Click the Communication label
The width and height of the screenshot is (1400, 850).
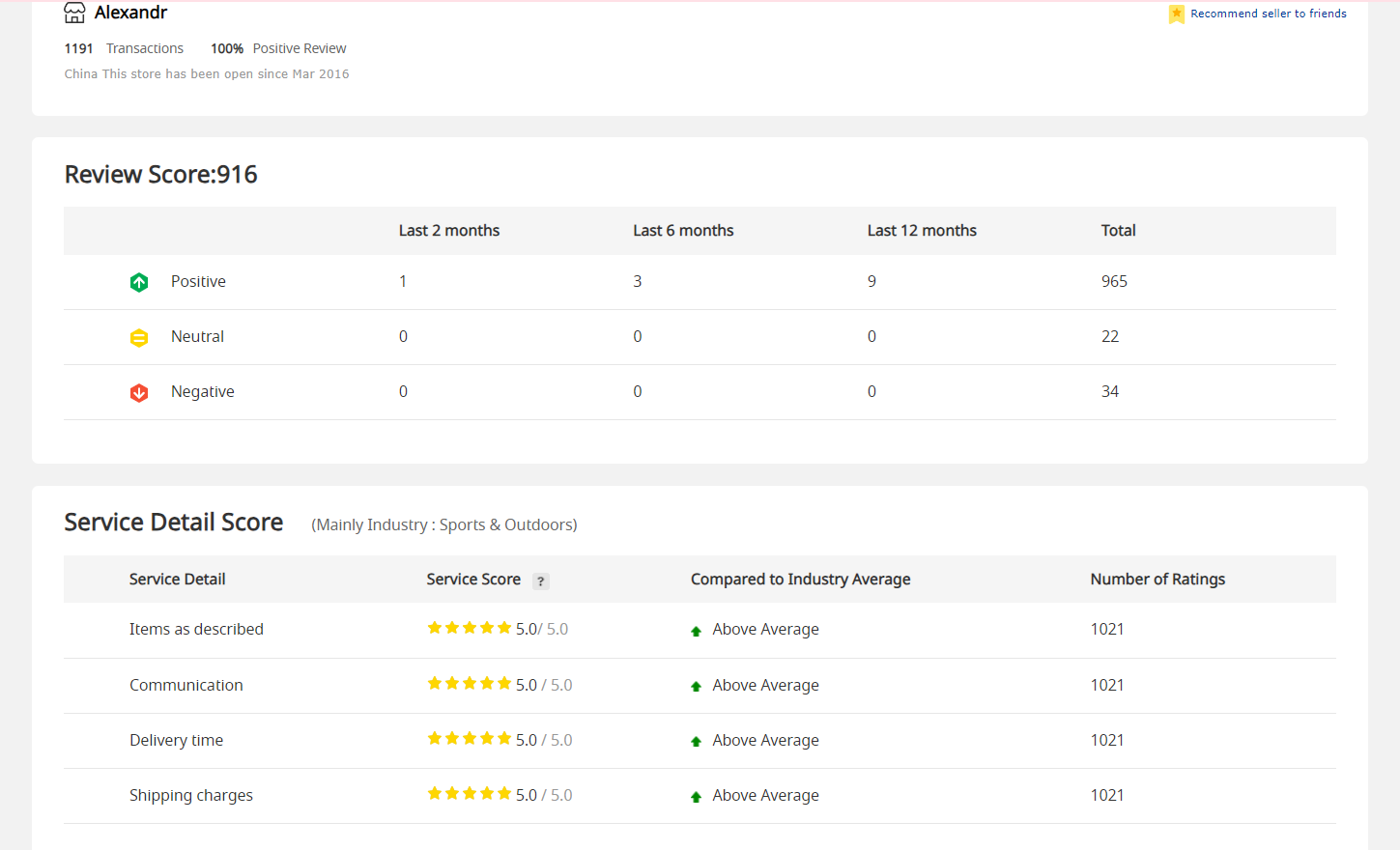[x=186, y=685]
